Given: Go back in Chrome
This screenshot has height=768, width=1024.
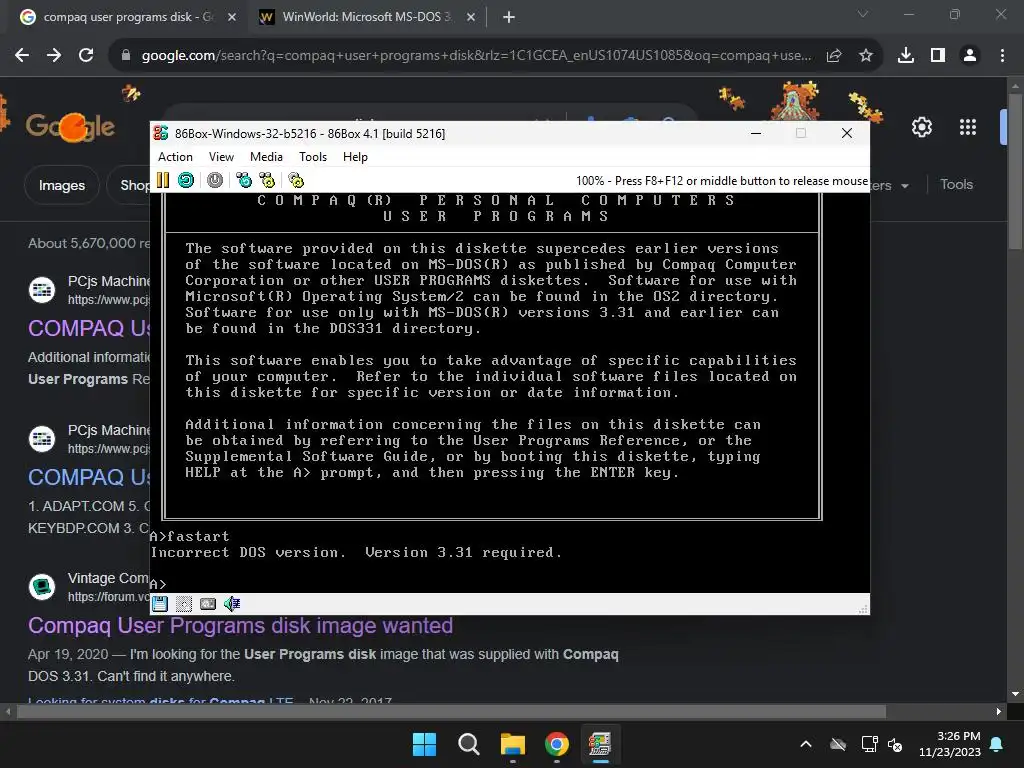Looking at the screenshot, I should click(22, 56).
